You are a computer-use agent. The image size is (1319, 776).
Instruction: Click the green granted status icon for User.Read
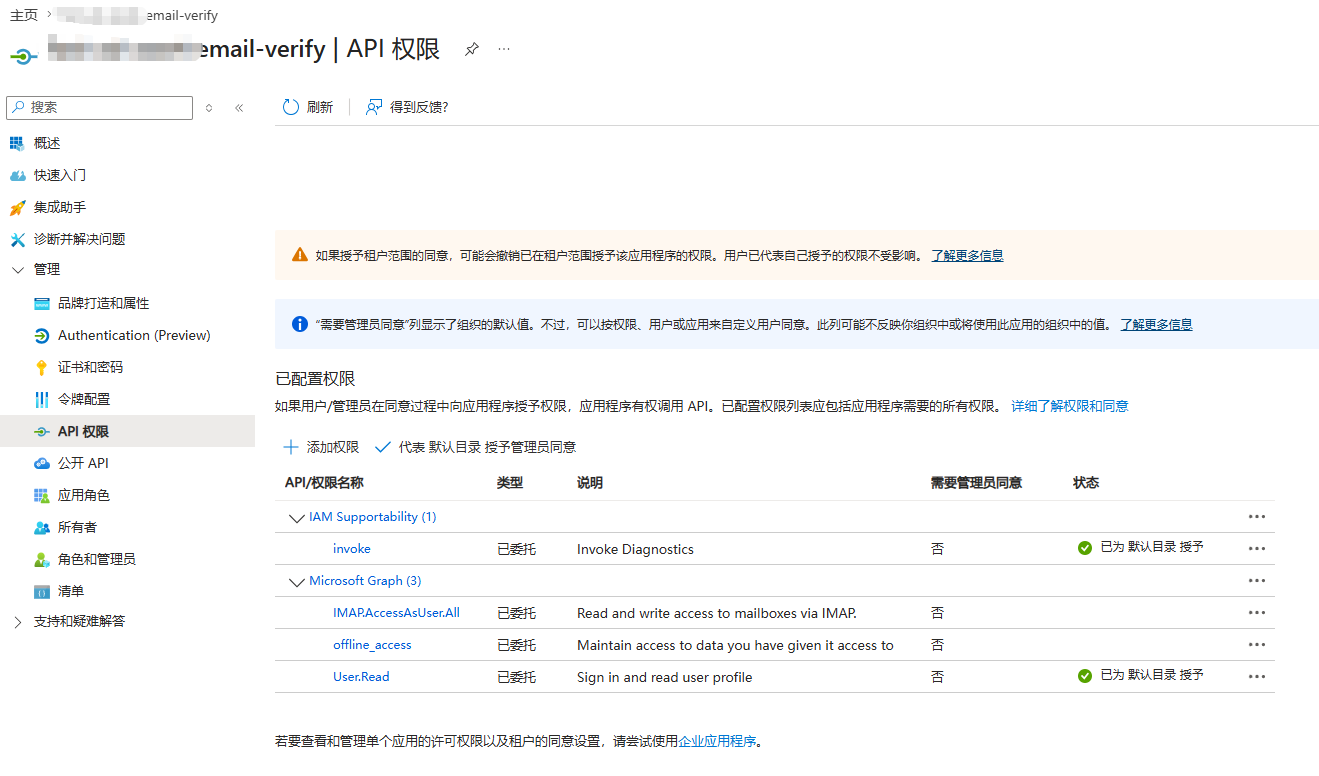(1084, 676)
